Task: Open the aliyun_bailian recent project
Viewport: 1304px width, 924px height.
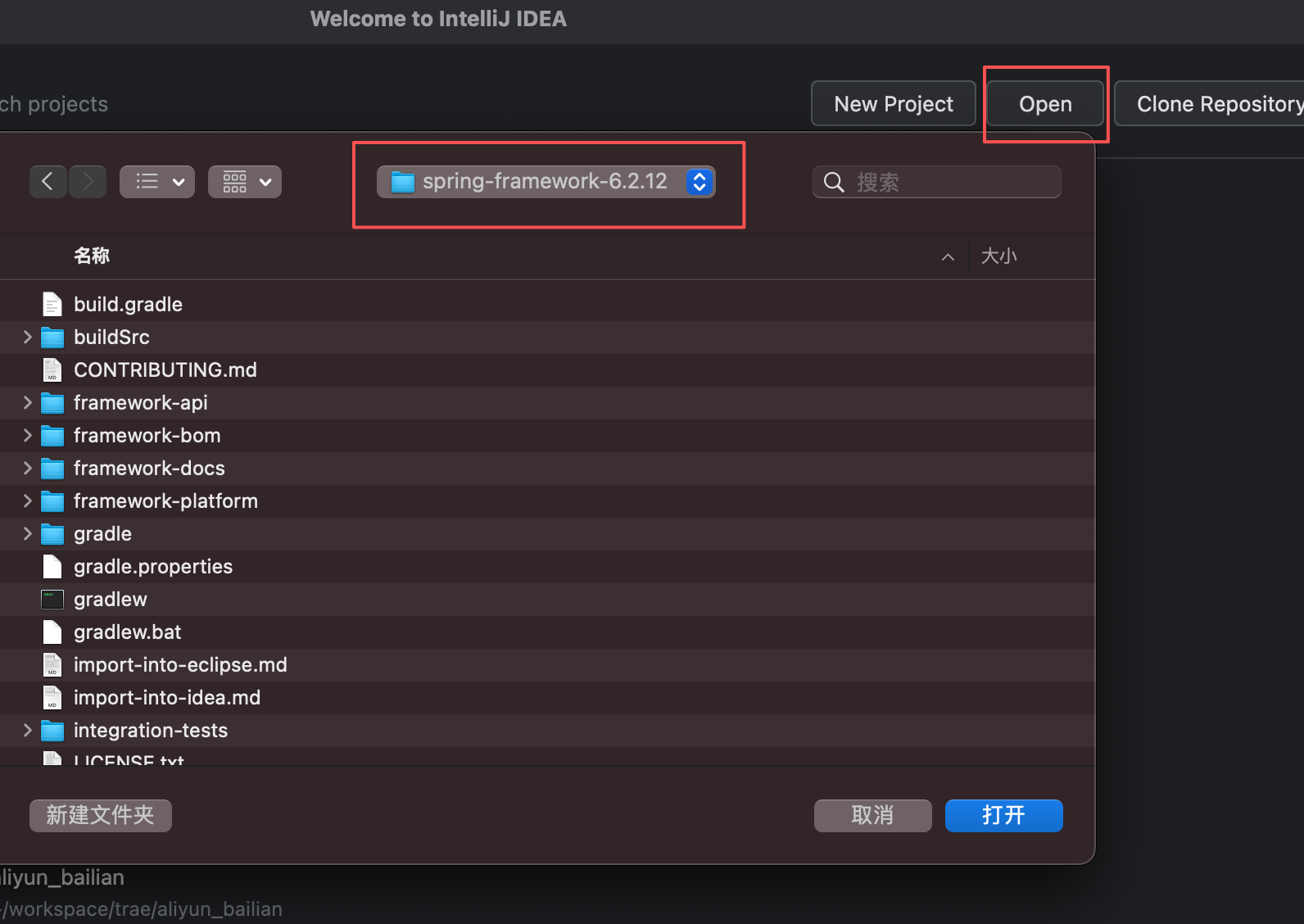Action: click(x=141, y=893)
